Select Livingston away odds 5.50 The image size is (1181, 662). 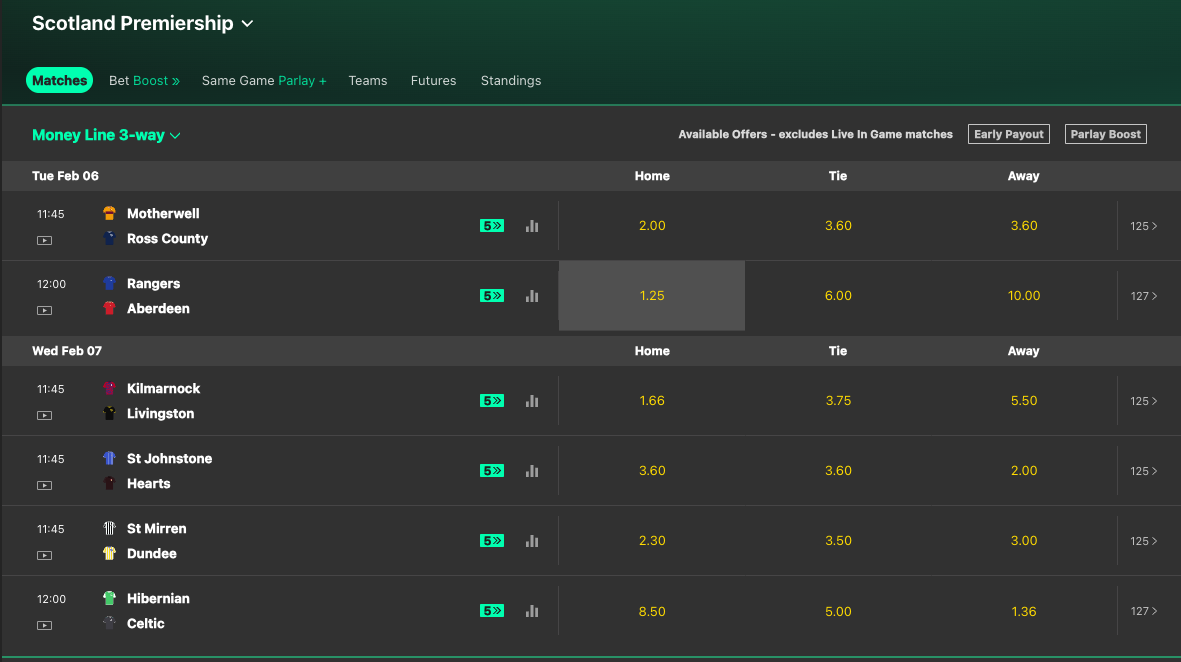point(1024,401)
